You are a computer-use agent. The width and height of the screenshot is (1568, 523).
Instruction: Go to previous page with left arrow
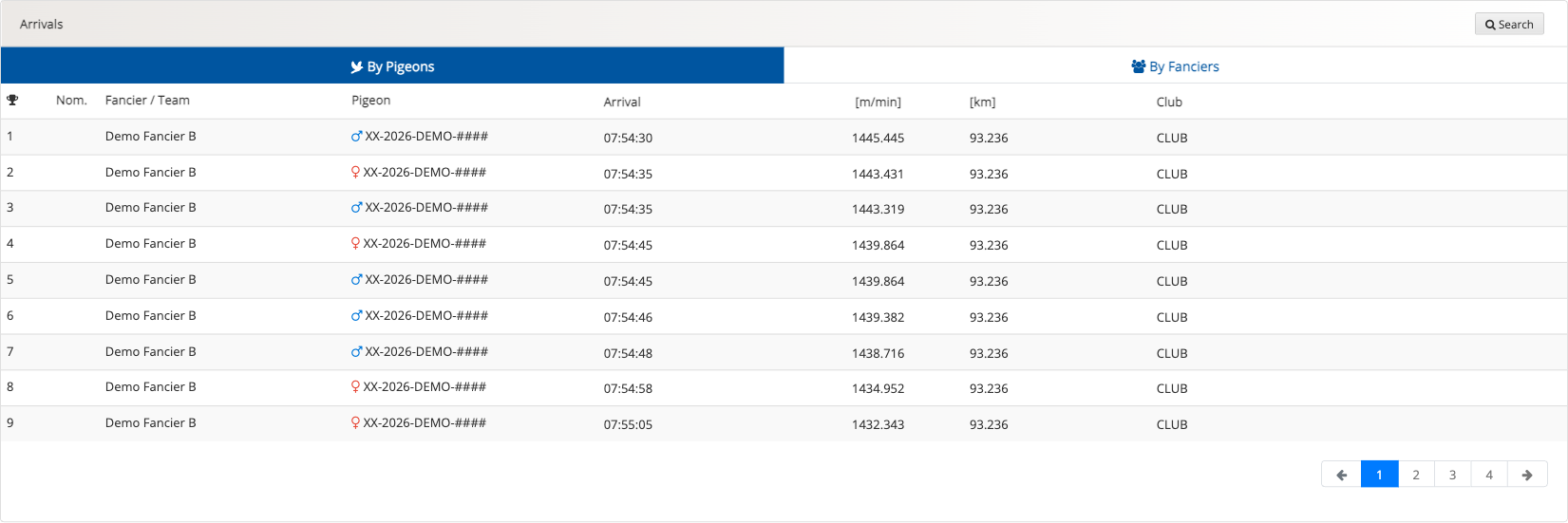[1341, 475]
